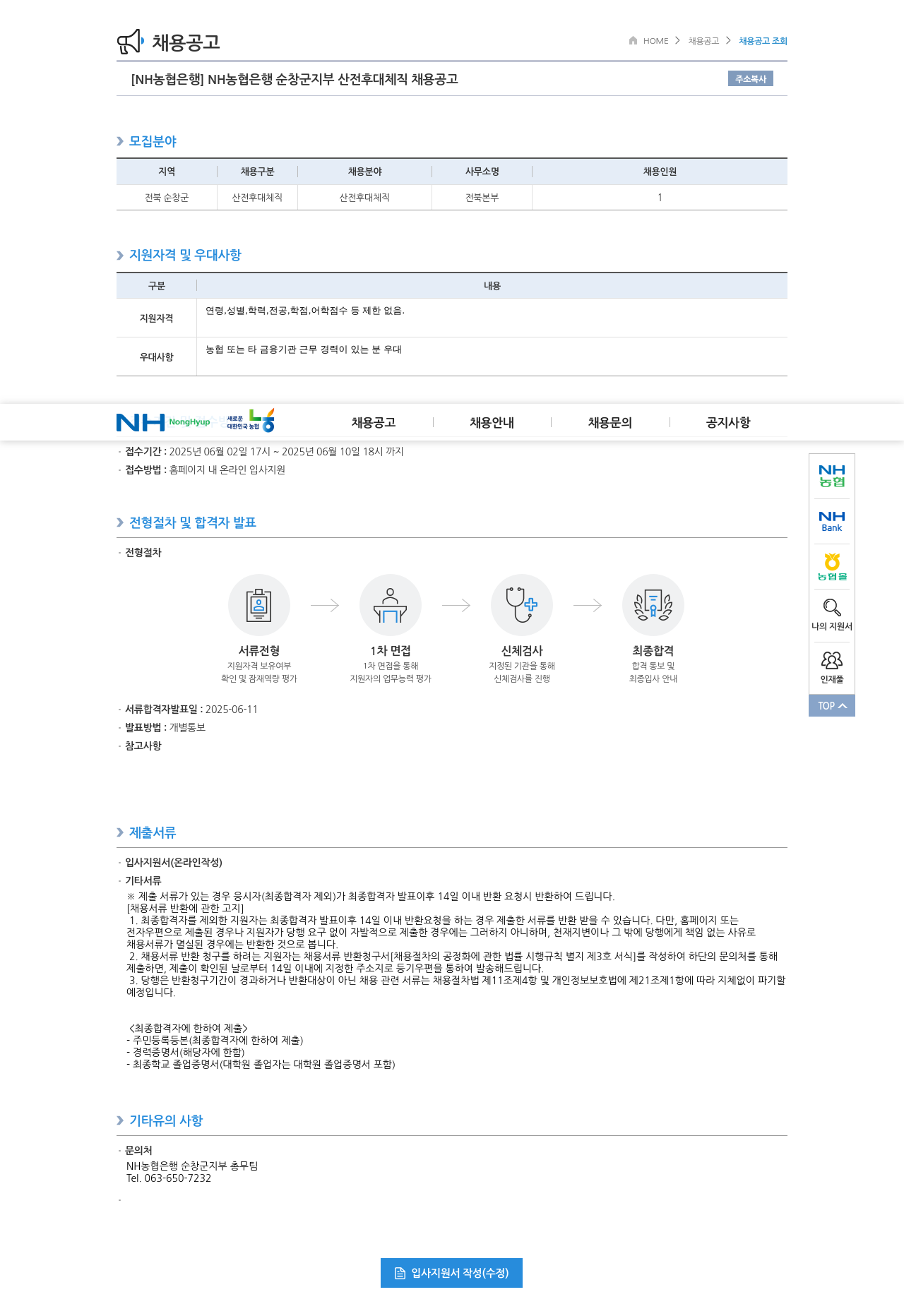This screenshot has width=904, height=1316.
Task: Open 인재풀 people icon
Action: tap(832, 661)
